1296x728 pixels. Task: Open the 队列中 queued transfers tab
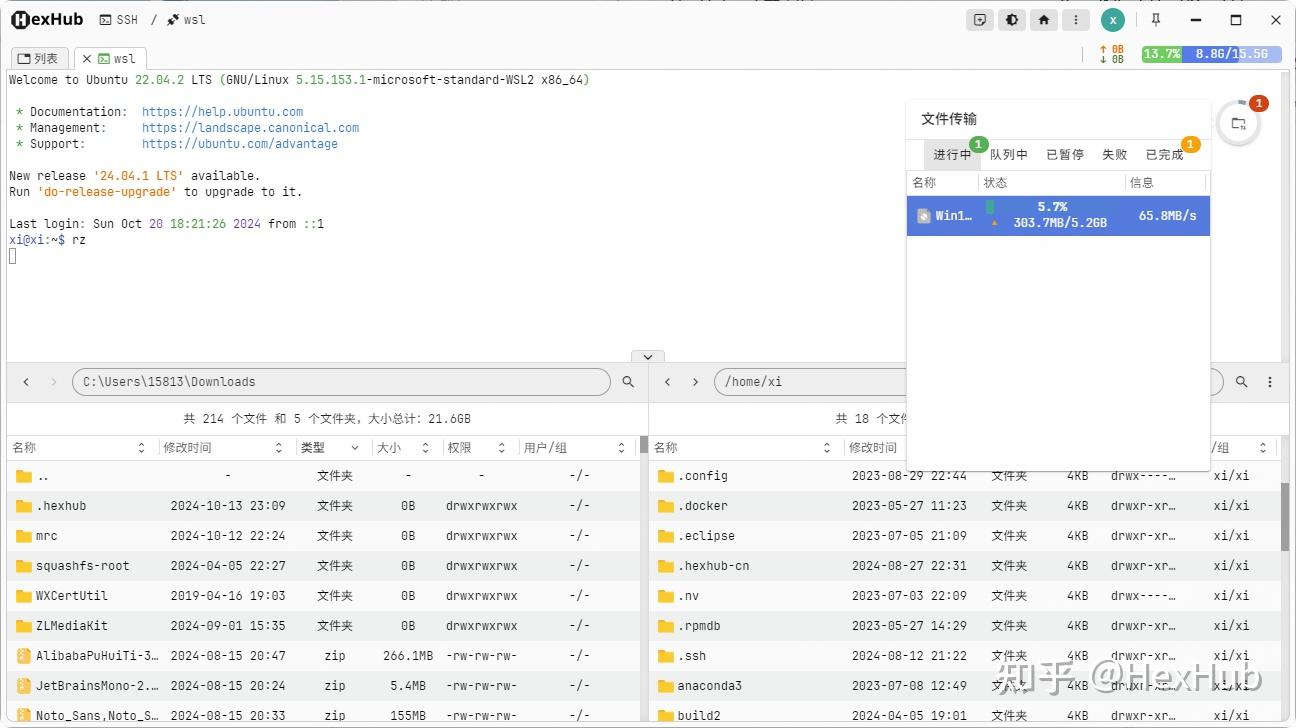1009,154
